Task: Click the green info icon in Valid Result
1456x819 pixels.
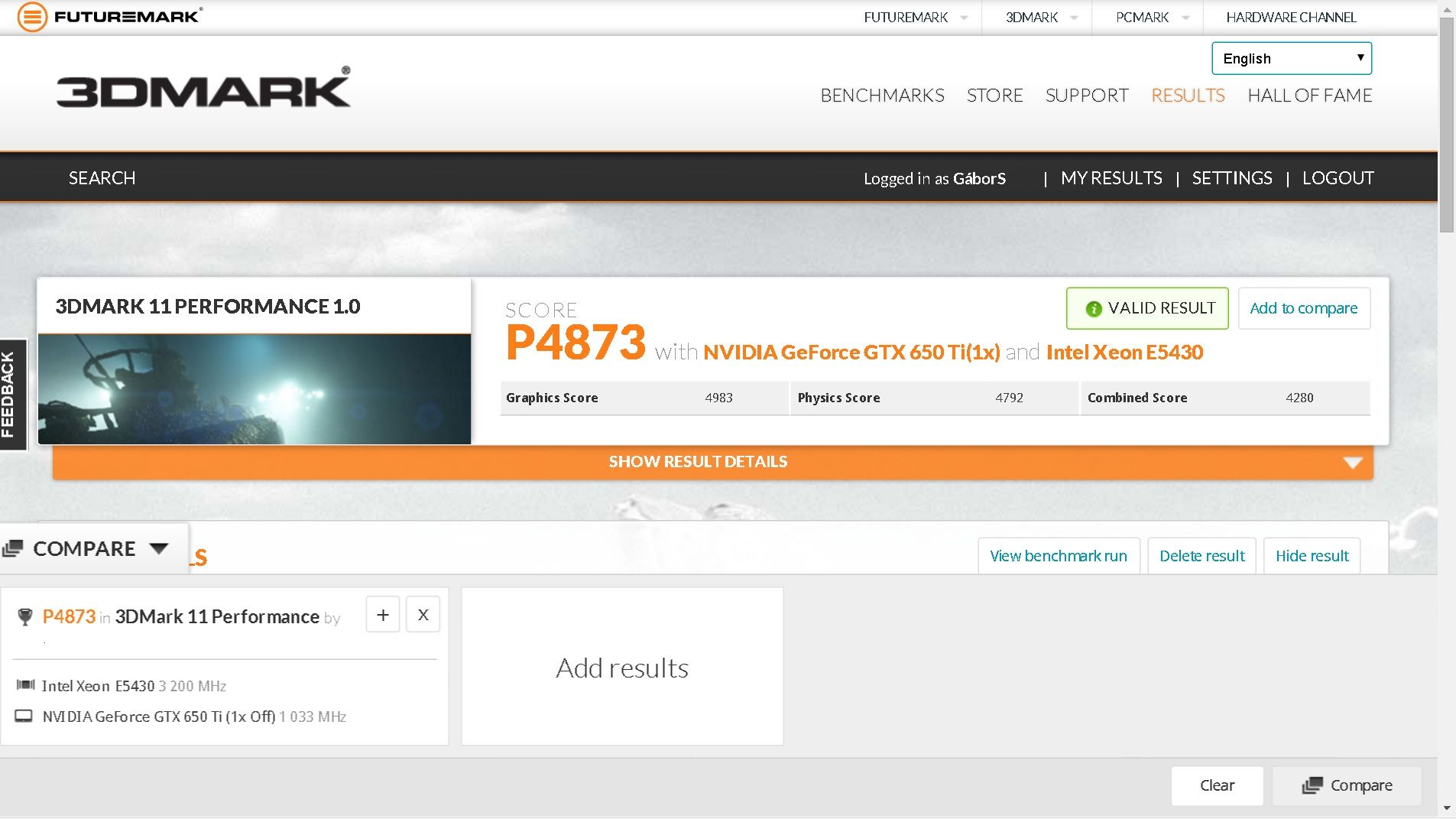Action: coord(1094,309)
